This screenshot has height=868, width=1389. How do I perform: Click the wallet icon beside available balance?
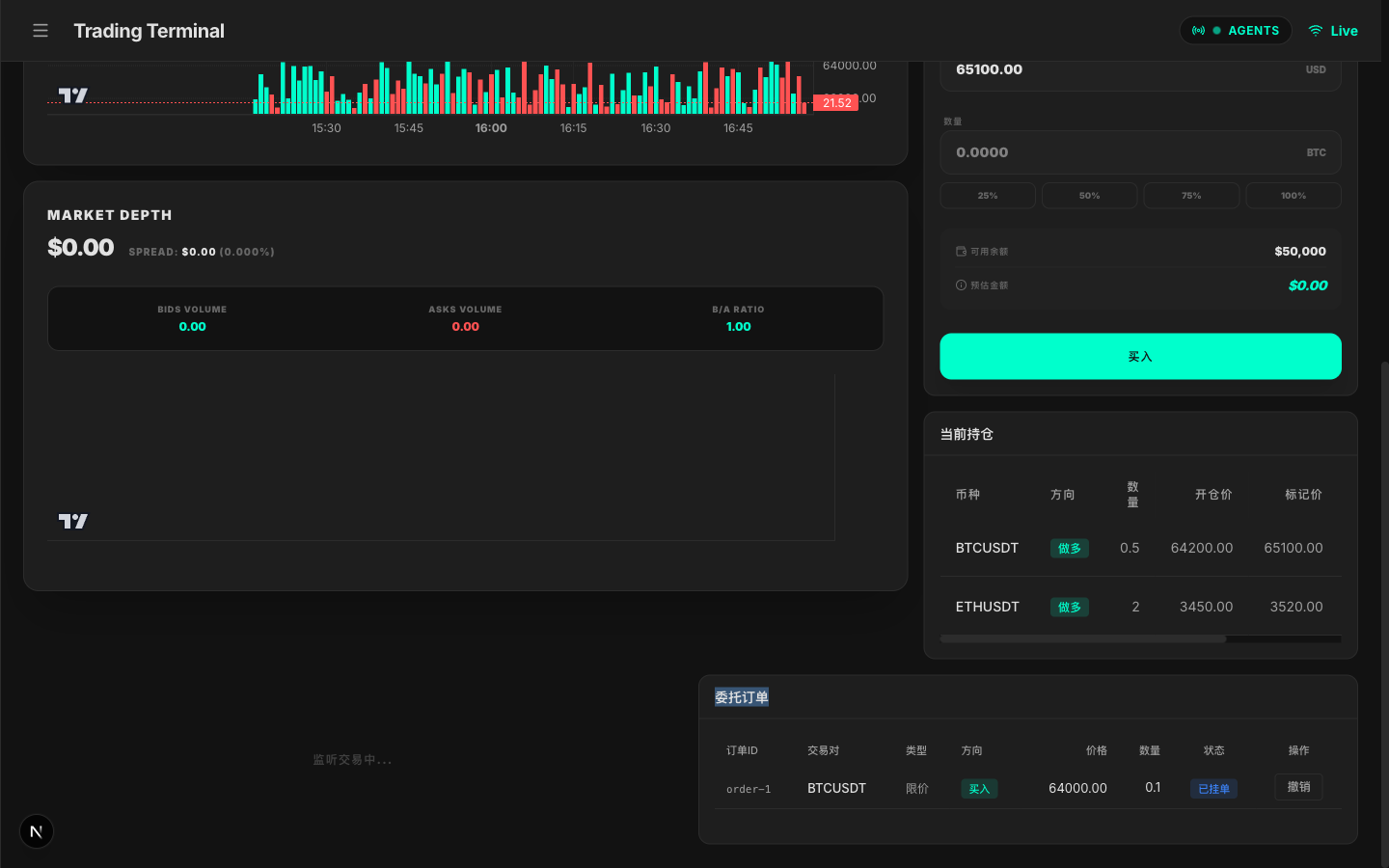tap(961, 252)
